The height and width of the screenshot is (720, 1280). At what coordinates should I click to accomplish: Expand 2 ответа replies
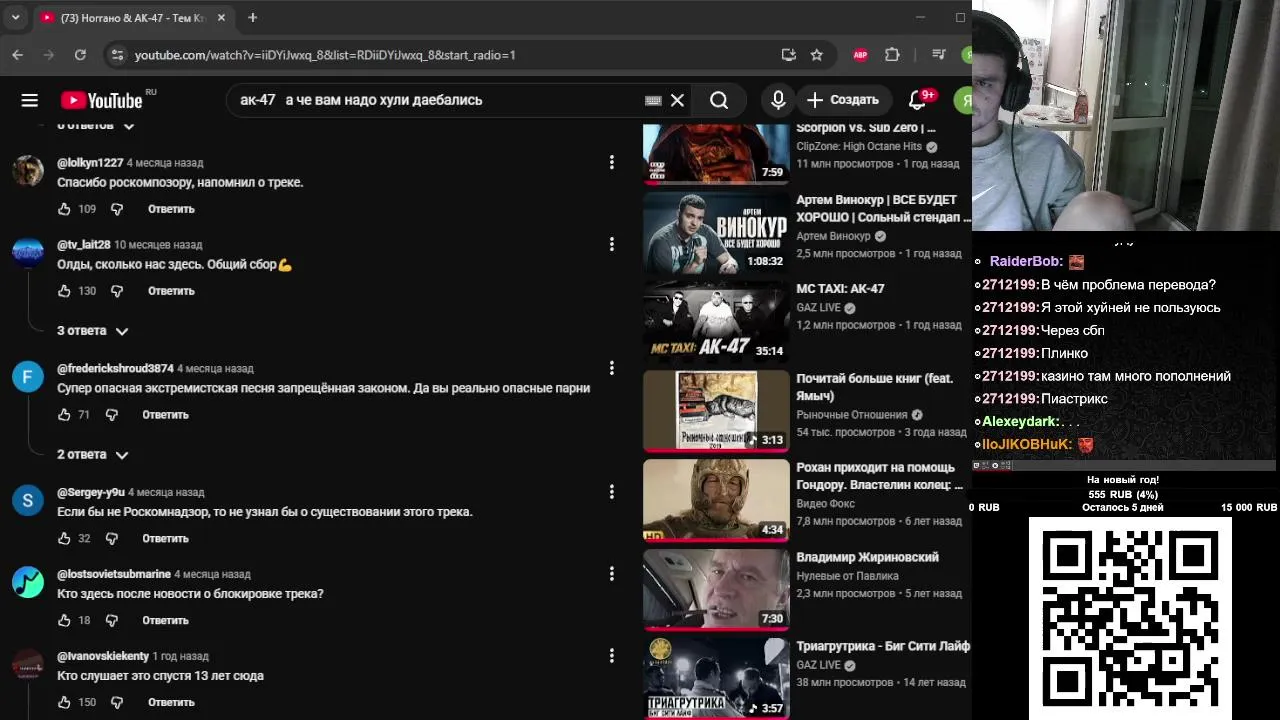point(93,455)
